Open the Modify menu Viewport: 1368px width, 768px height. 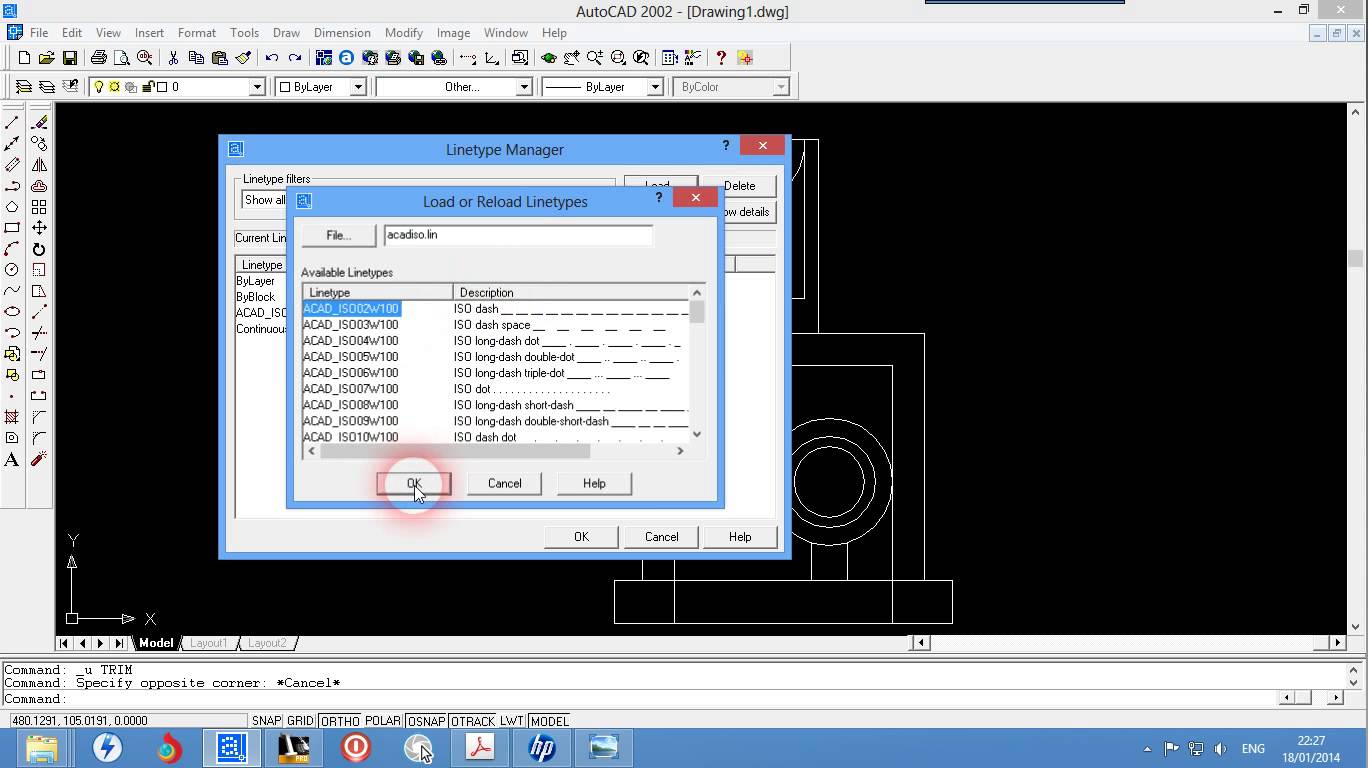[404, 33]
